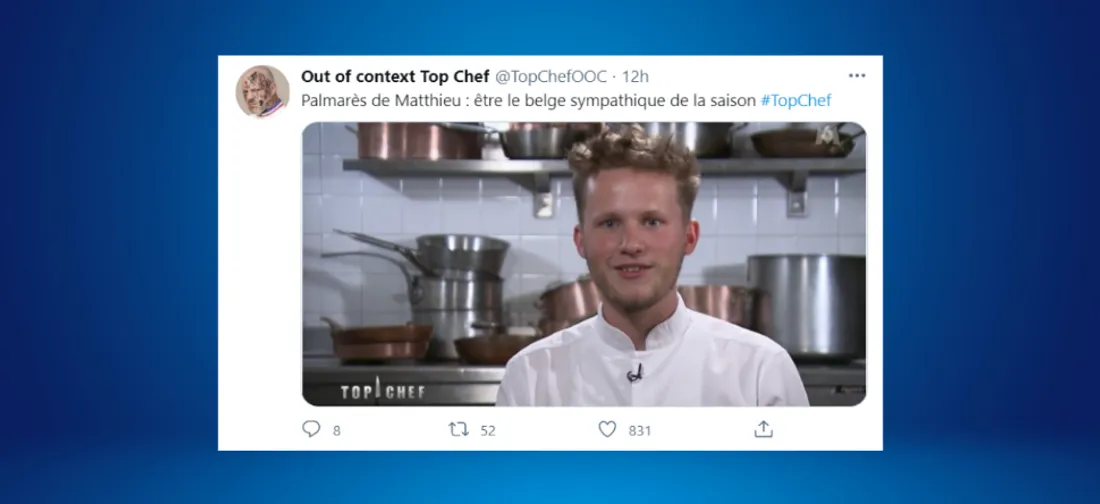Open the three-dot more options menu
This screenshot has width=1100, height=504.
(857, 76)
